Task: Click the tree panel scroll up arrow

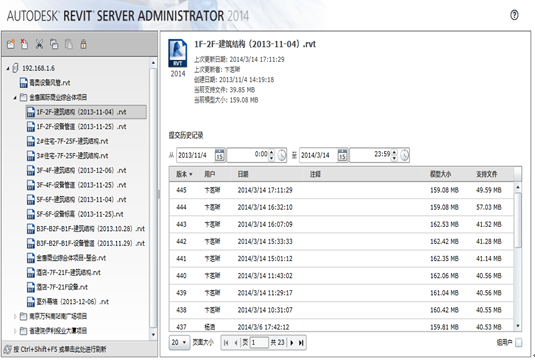Action: pyautogui.click(x=153, y=63)
